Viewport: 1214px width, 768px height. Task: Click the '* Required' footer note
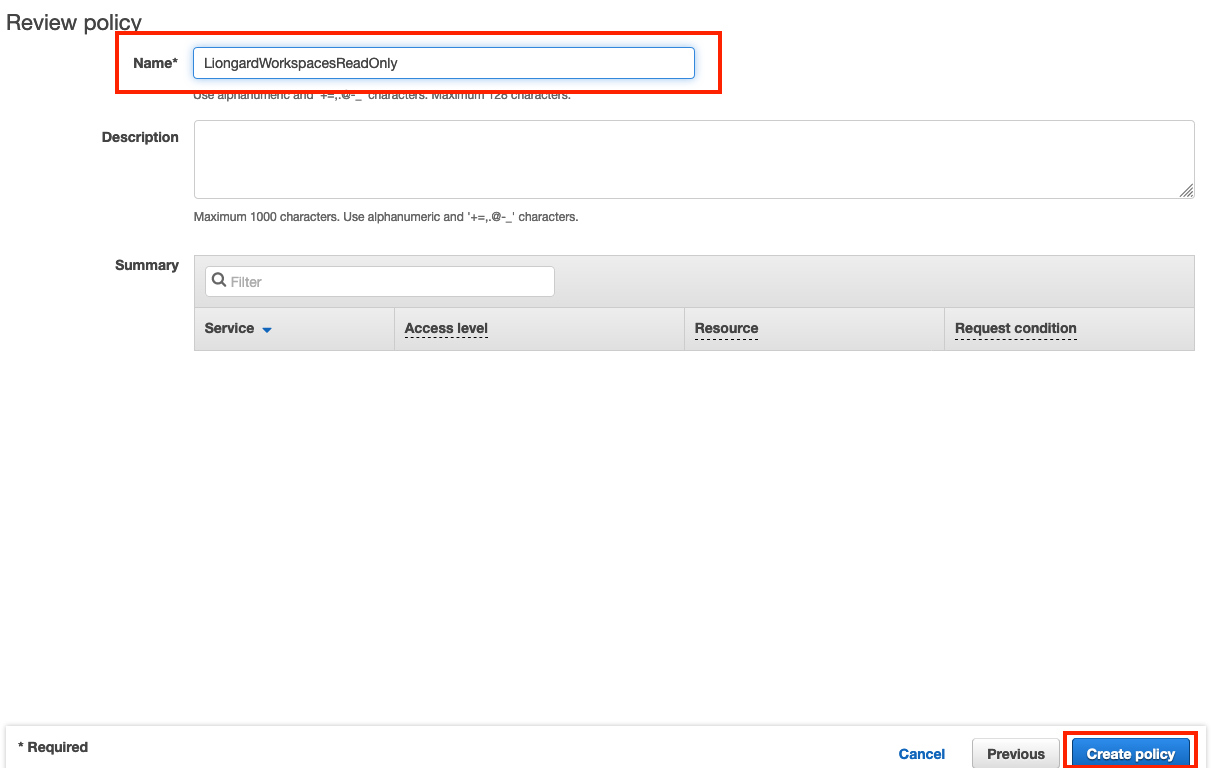point(53,747)
